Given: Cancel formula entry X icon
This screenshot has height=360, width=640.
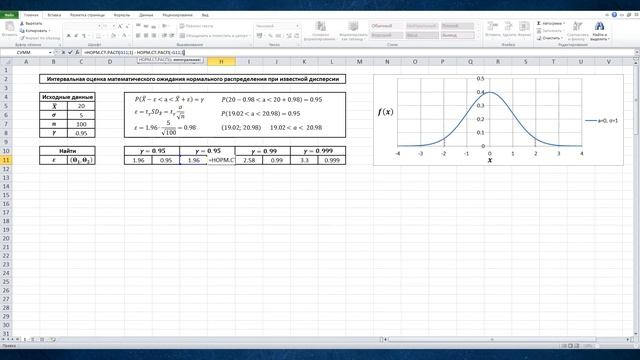Looking at the screenshot, I should [x=63, y=53].
